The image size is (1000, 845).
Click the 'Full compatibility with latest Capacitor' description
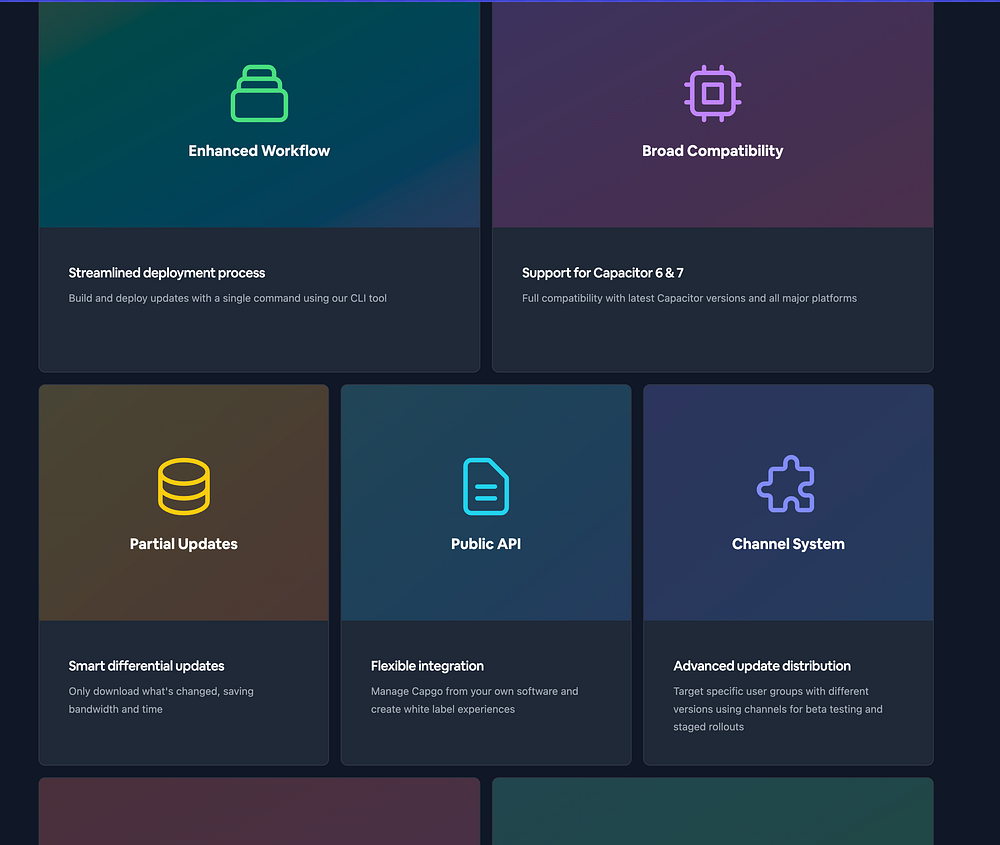click(689, 298)
